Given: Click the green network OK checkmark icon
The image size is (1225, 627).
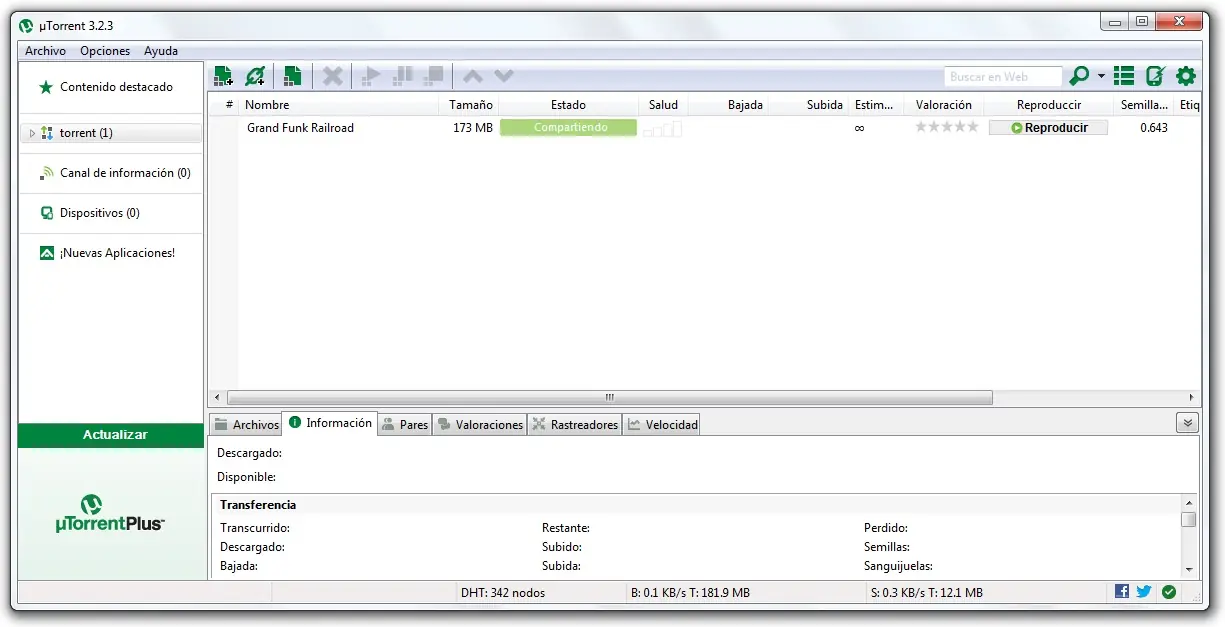Looking at the screenshot, I should pyautogui.click(x=1169, y=592).
